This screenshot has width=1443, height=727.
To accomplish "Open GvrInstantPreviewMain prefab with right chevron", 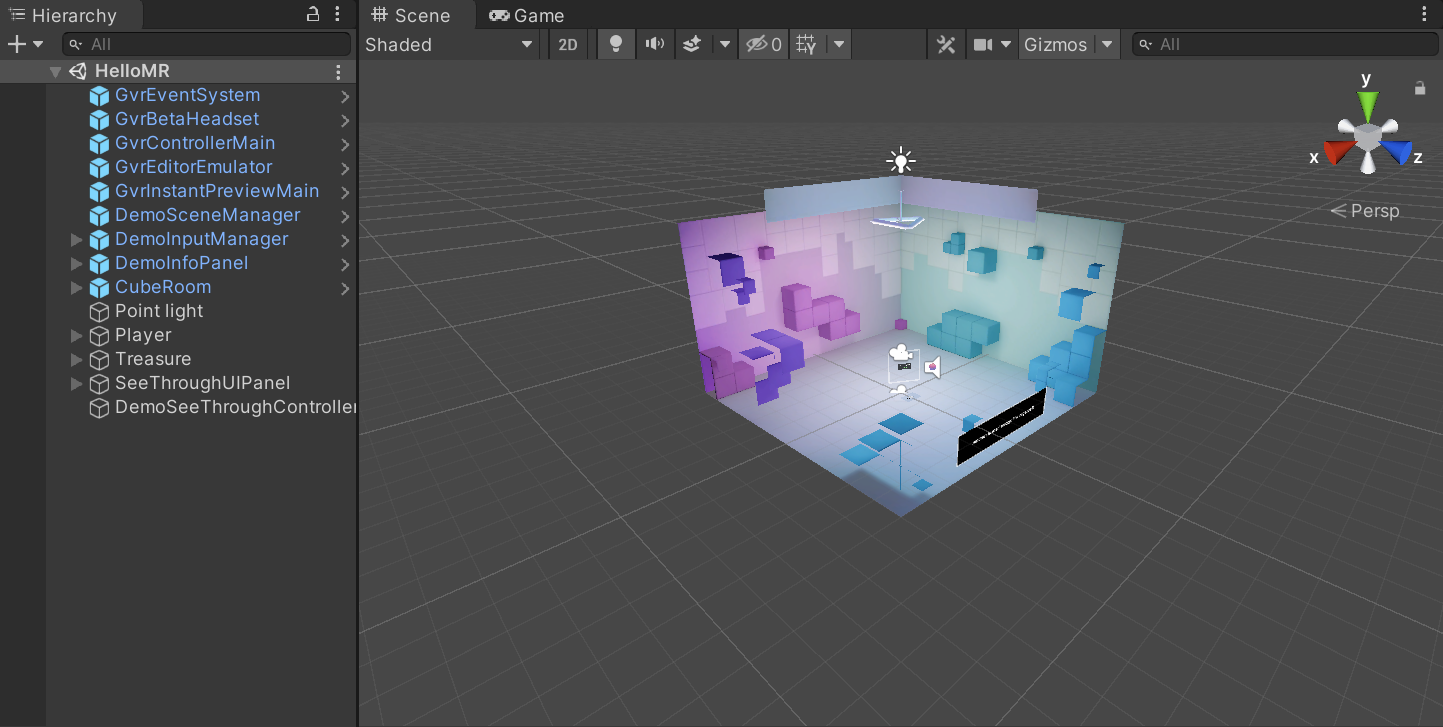I will (x=345, y=193).
